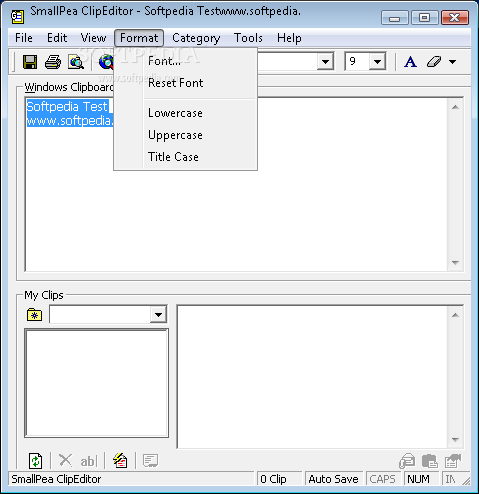Click the highlighted 'Softpedia Test' text
479x494 pixels.
pos(67,107)
